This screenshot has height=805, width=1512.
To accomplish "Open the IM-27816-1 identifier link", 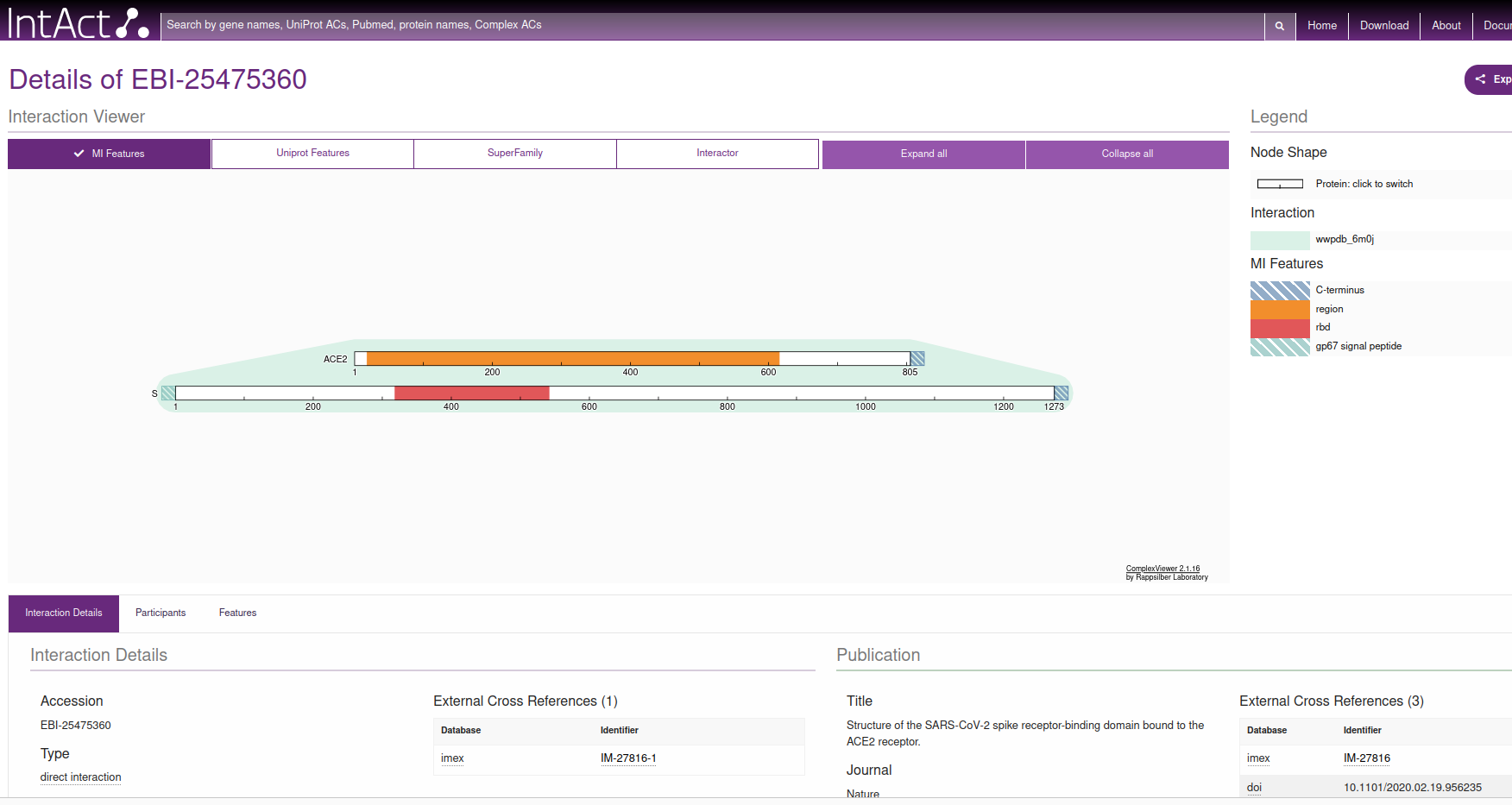I will [x=628, y=758].
